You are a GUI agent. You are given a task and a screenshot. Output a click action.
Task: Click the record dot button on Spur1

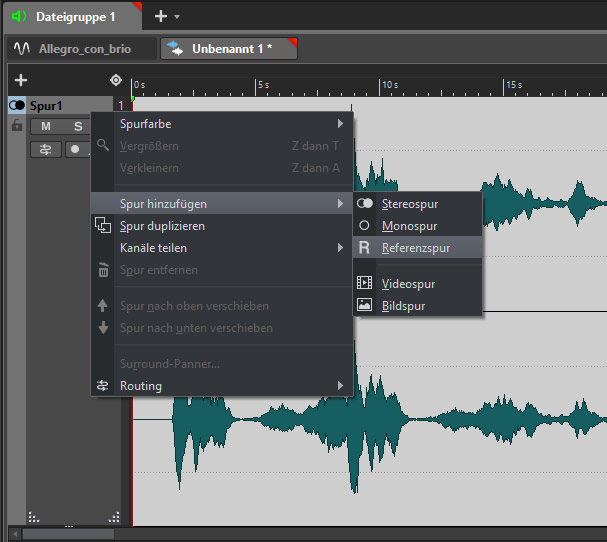tap(76, 149)
